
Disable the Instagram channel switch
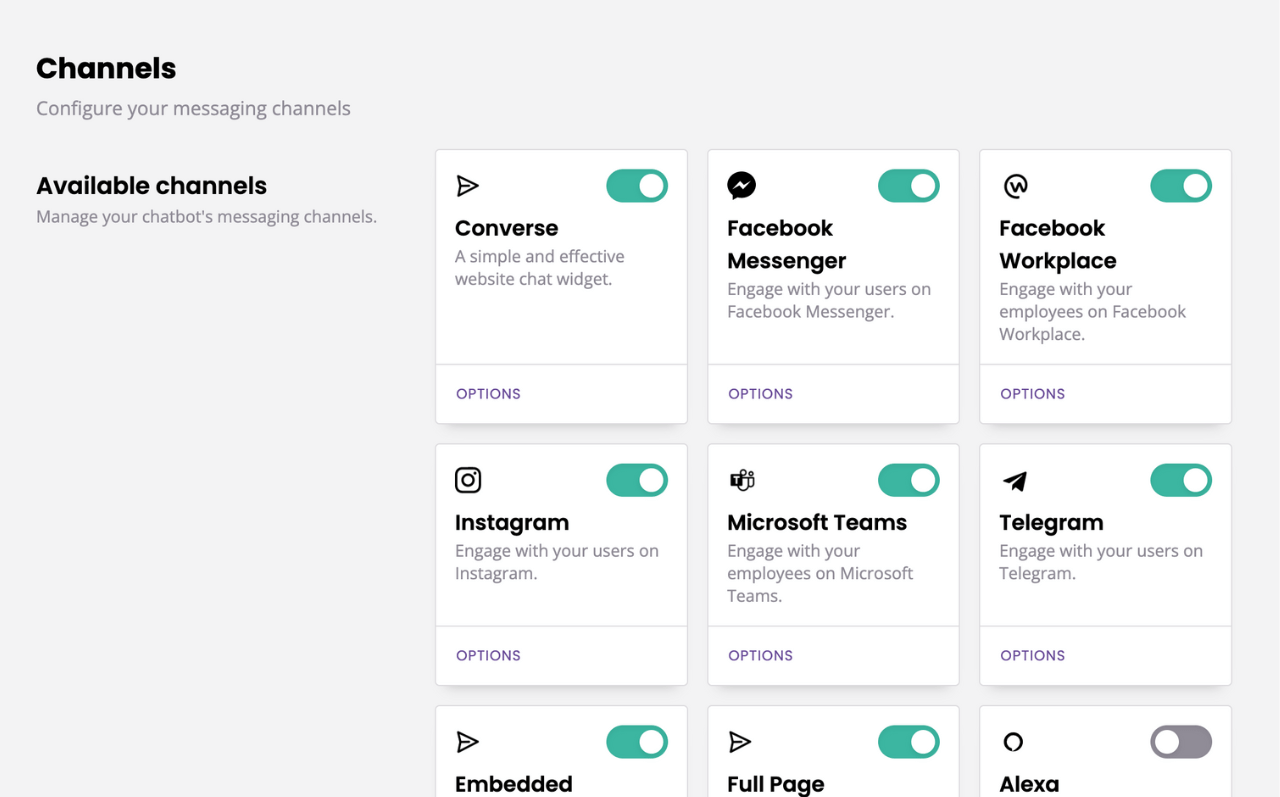coord(637,480)
